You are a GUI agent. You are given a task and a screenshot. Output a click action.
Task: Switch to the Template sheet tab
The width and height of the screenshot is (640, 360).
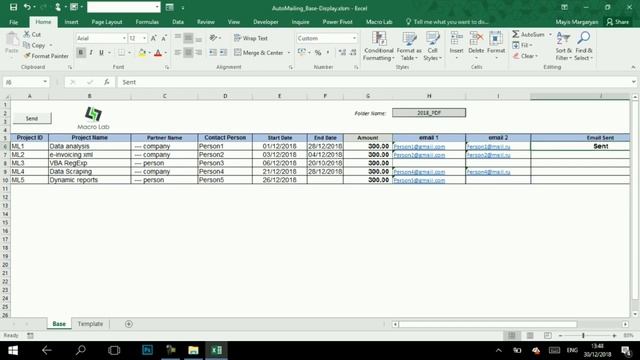[90, 324]
